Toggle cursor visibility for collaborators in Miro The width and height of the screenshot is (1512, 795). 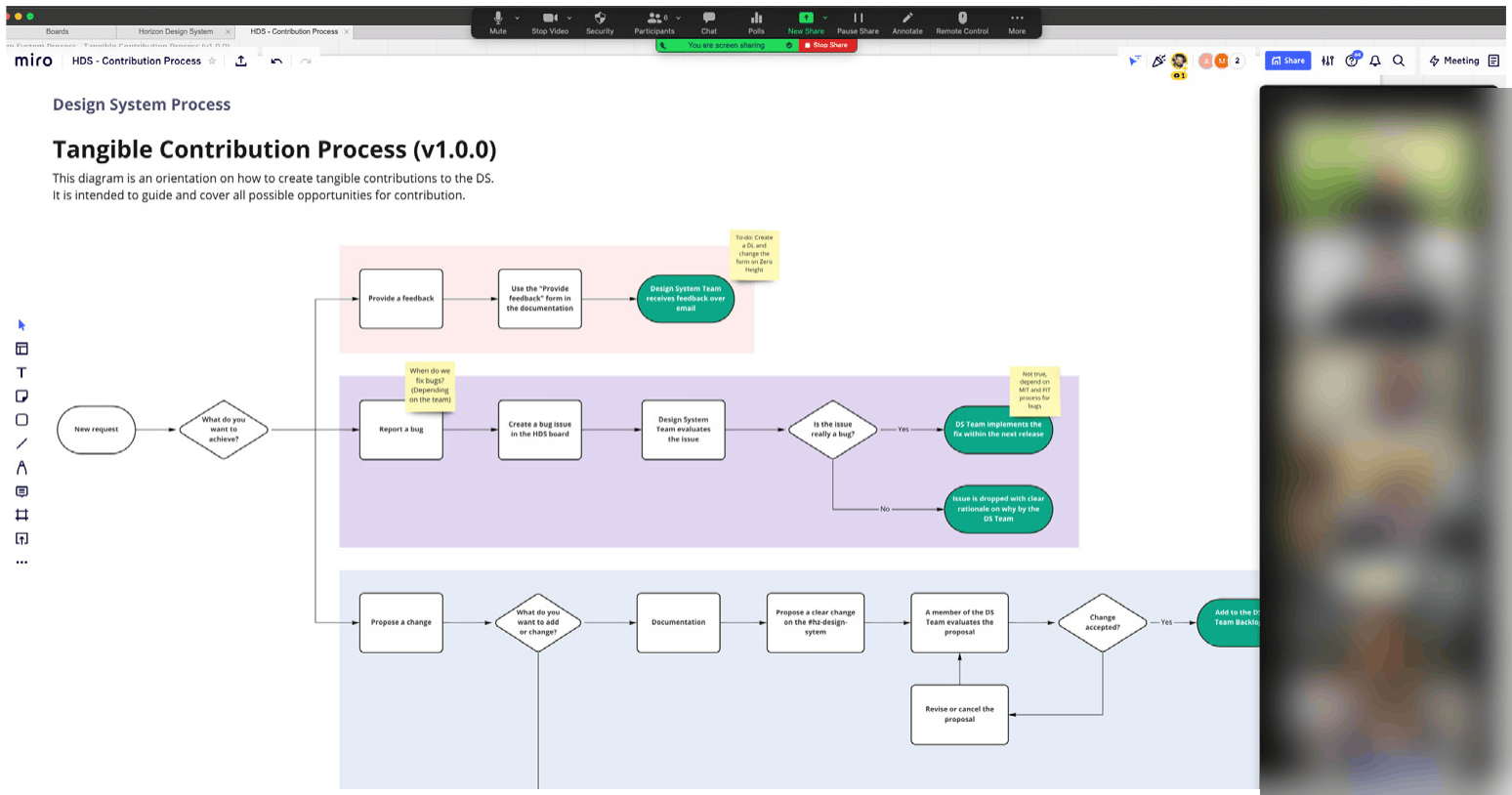pyautogui.click(x=1134, y=61)
